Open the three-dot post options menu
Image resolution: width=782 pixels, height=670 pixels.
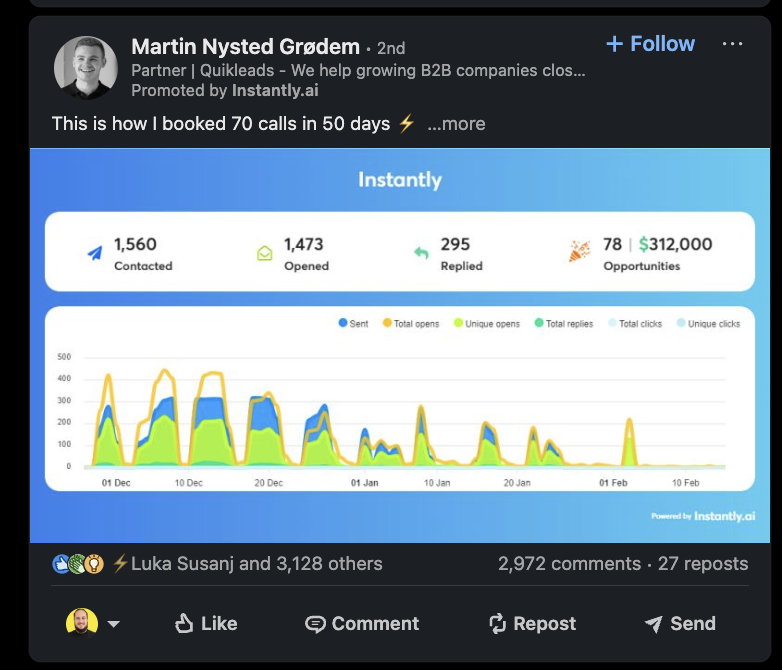[x=732, y=44]
